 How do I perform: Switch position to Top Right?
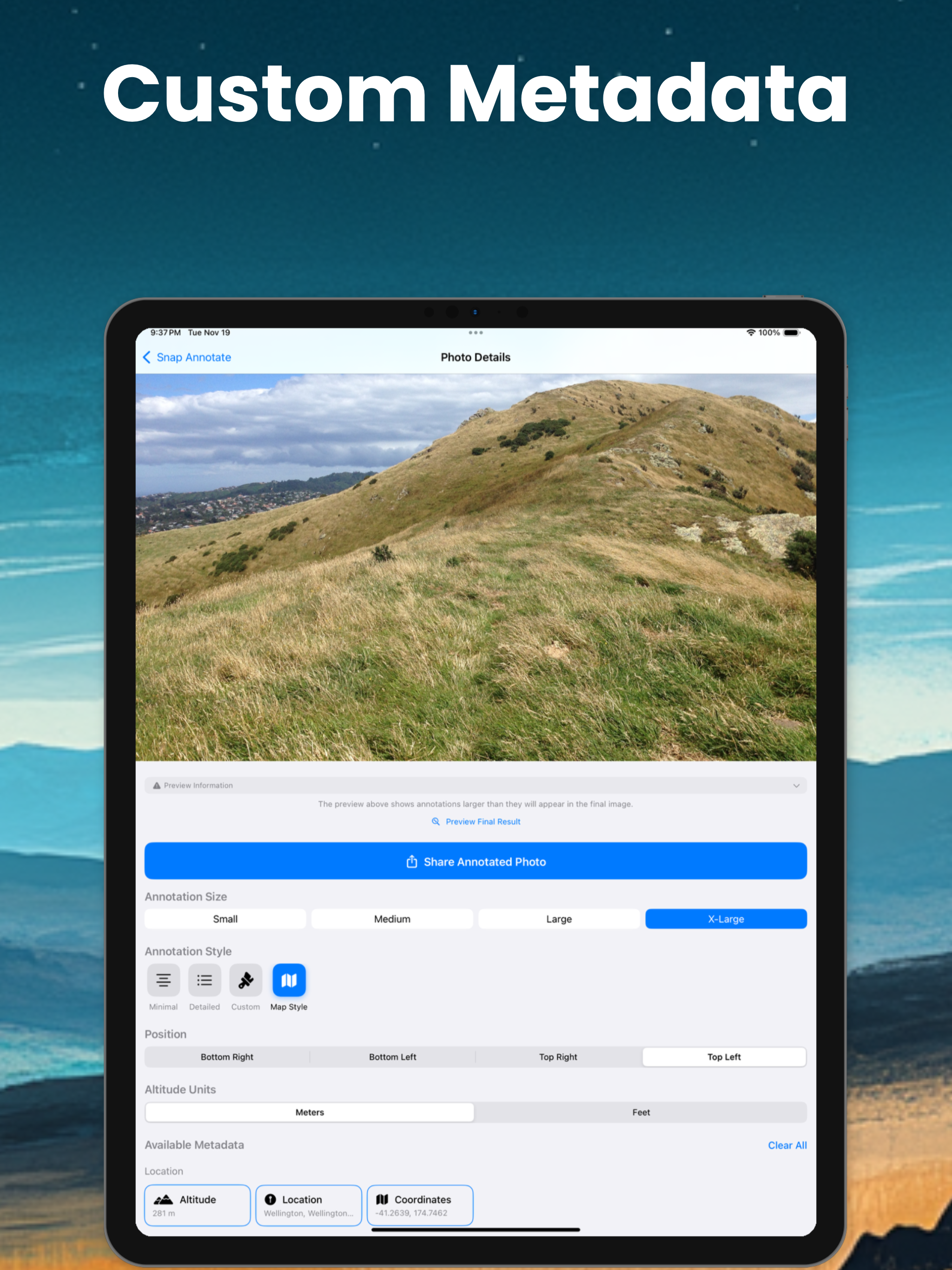click(x=558, y=1057)
